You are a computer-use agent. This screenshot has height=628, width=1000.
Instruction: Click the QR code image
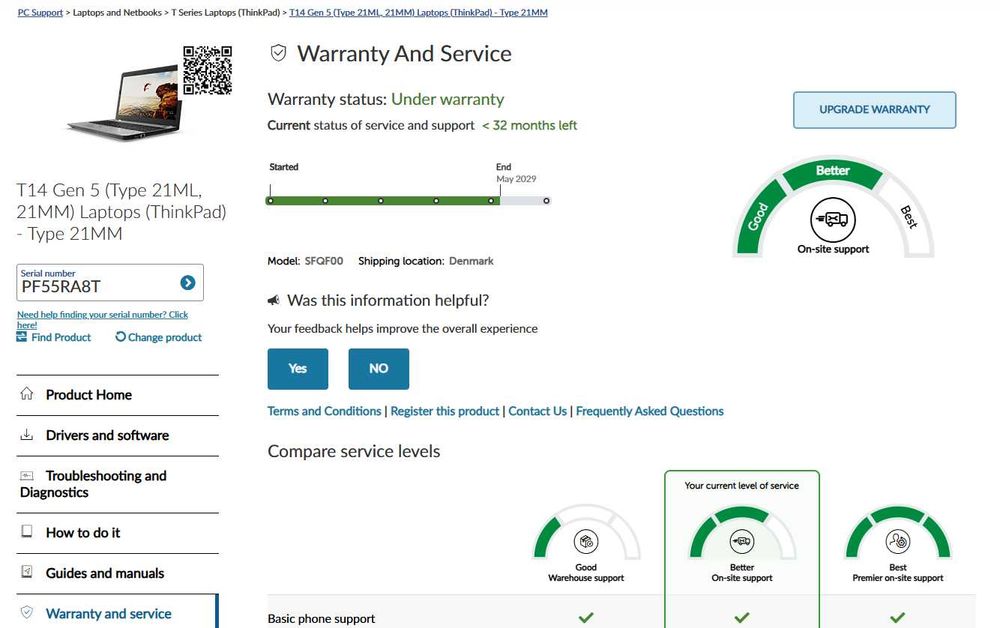coord(207,70)
